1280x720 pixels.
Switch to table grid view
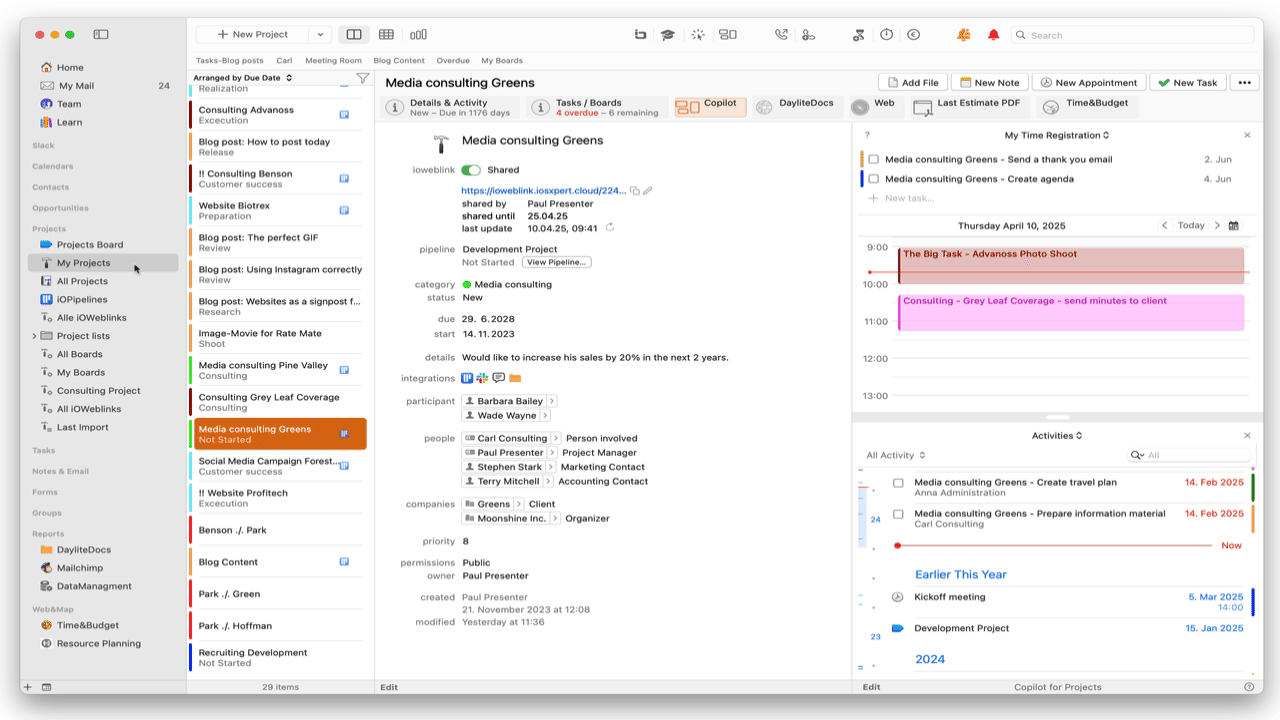click(386, 34)
